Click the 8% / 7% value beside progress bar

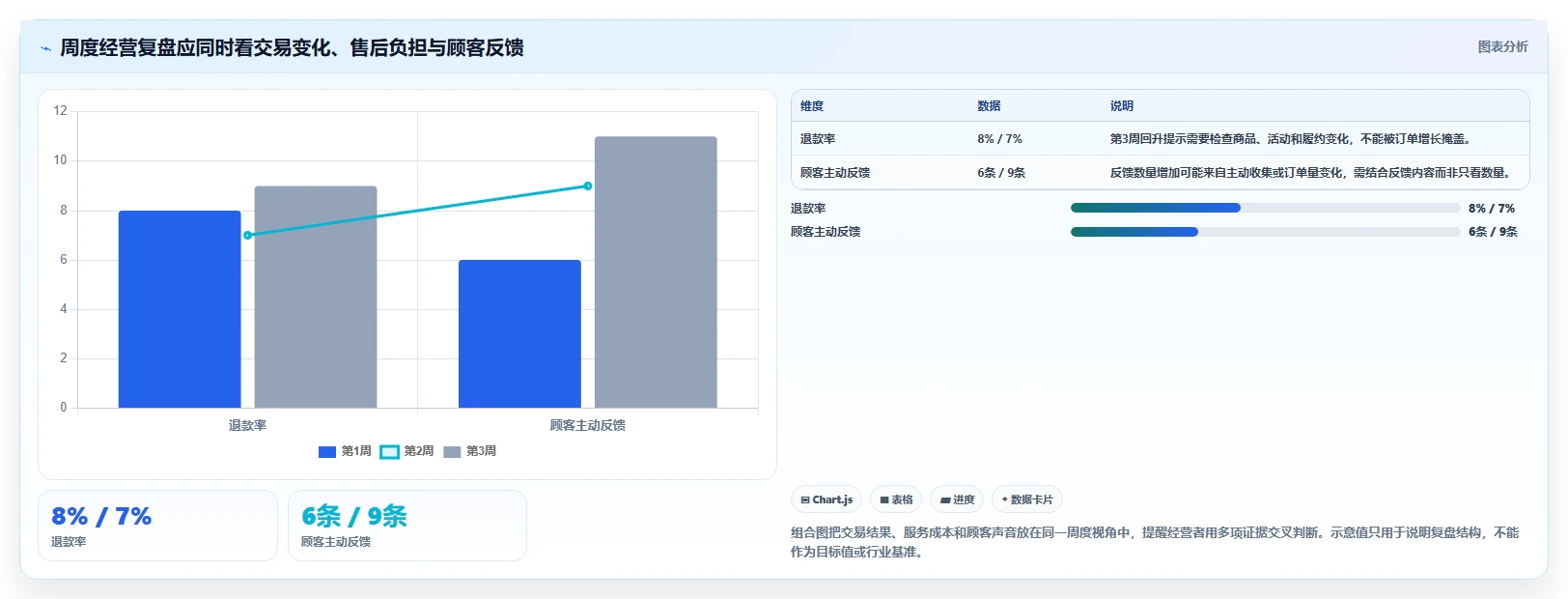click(1492, 209)
